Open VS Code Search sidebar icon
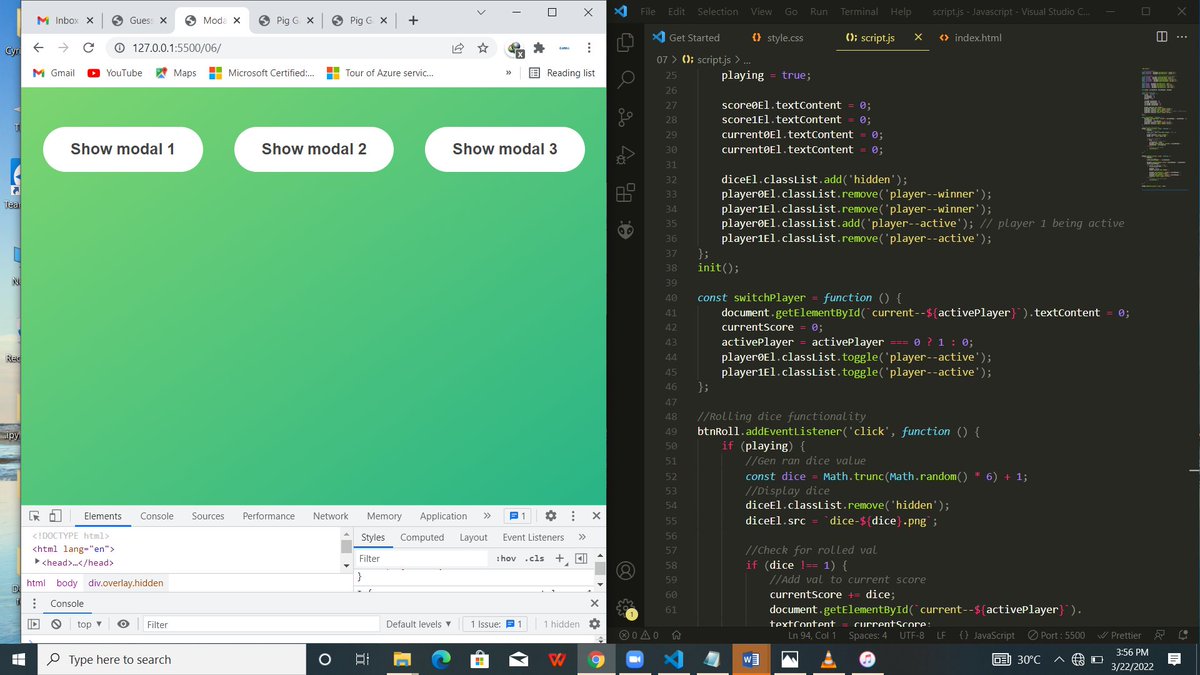This screenshot has width=1200, height=675. click(627, 79)
